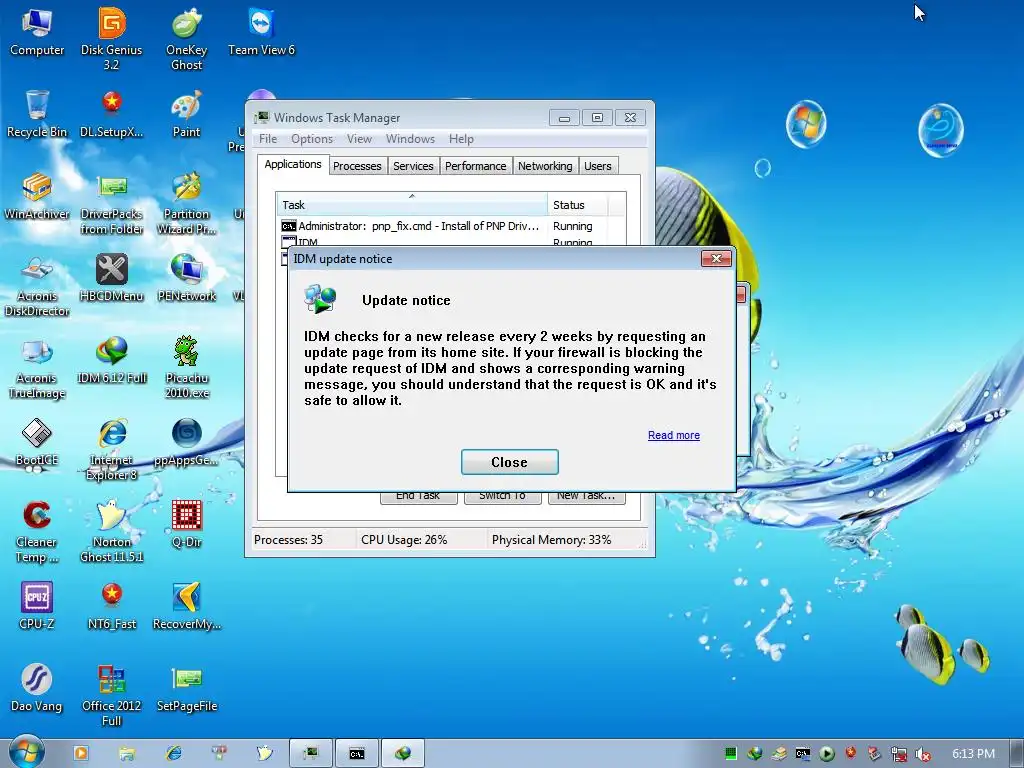Open Office 2012 Full installer icon

coord(112,696)
